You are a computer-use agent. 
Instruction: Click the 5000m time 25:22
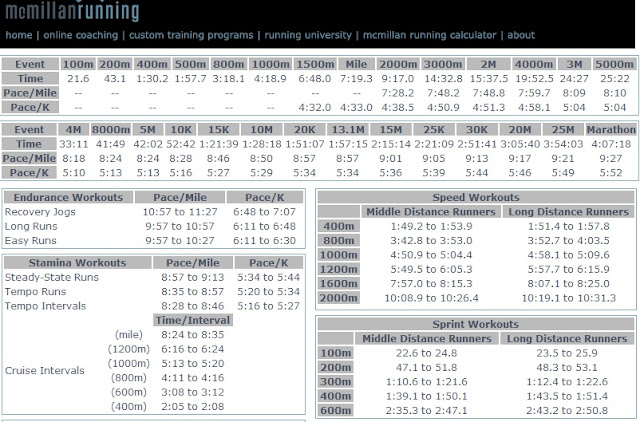point(614,78)
